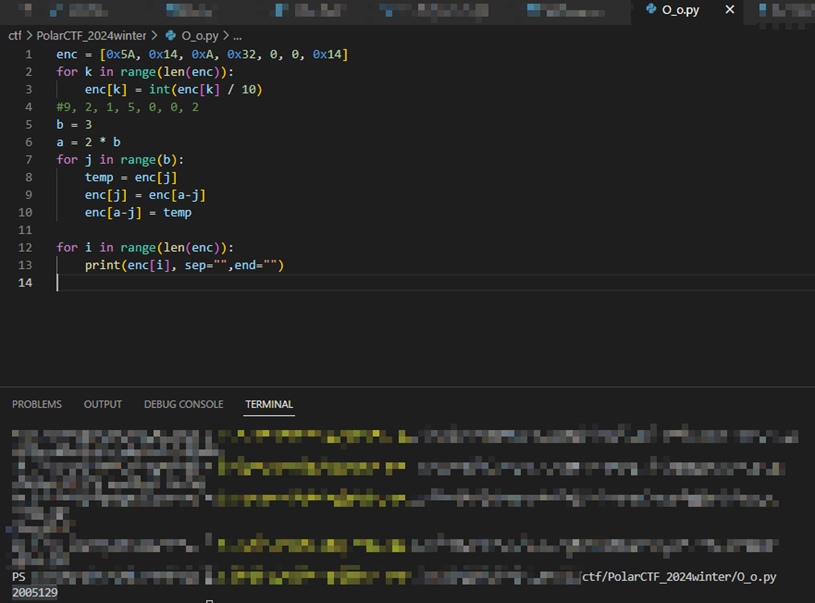
Task: Close the O_o.py editor tab
Action: (729, 9)
